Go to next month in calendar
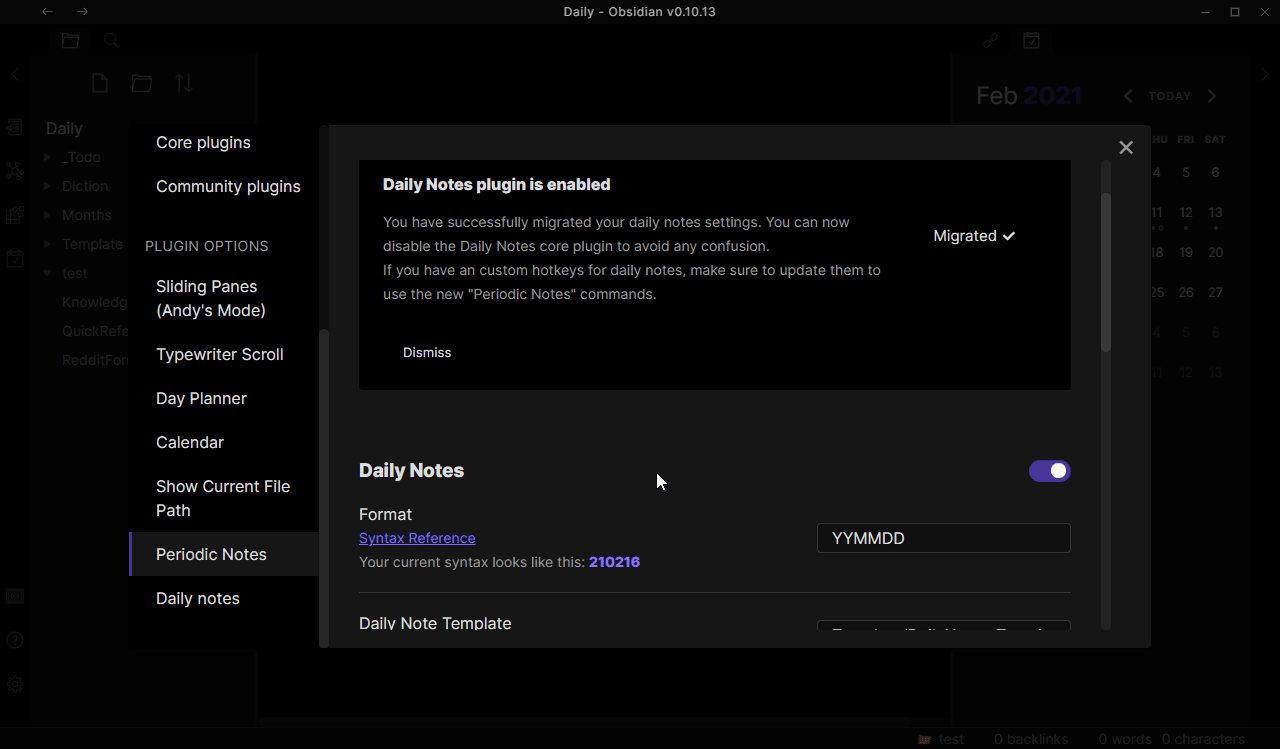 pyautogui.click(x=1212, y=96)
